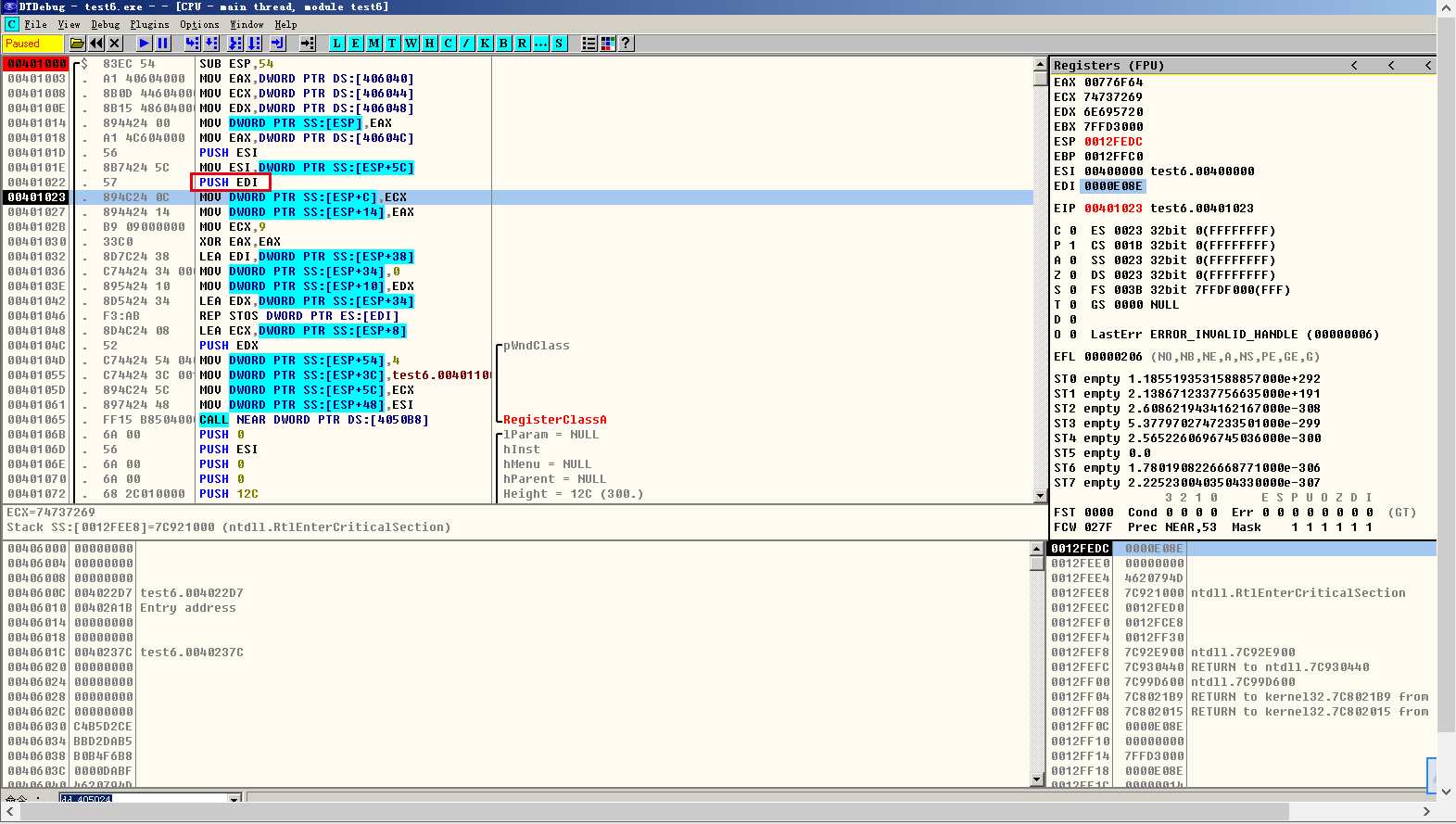Open Executable modules with E button

[355, 43]
